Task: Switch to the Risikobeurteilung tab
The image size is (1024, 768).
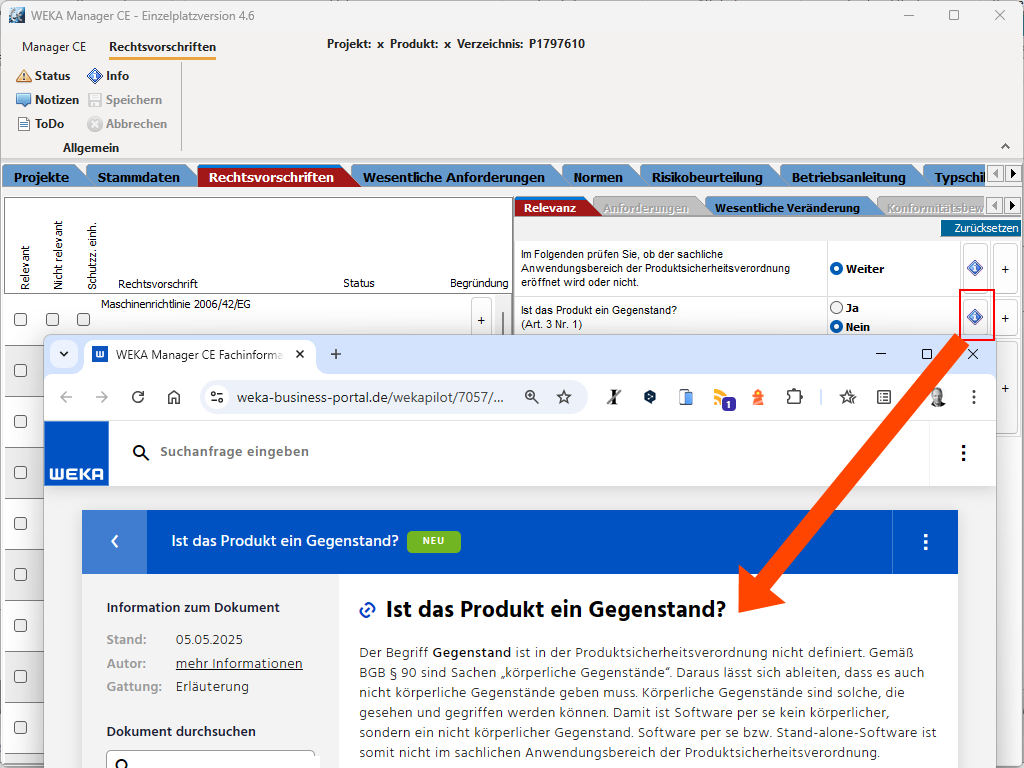Action: [x=706, y=177]
